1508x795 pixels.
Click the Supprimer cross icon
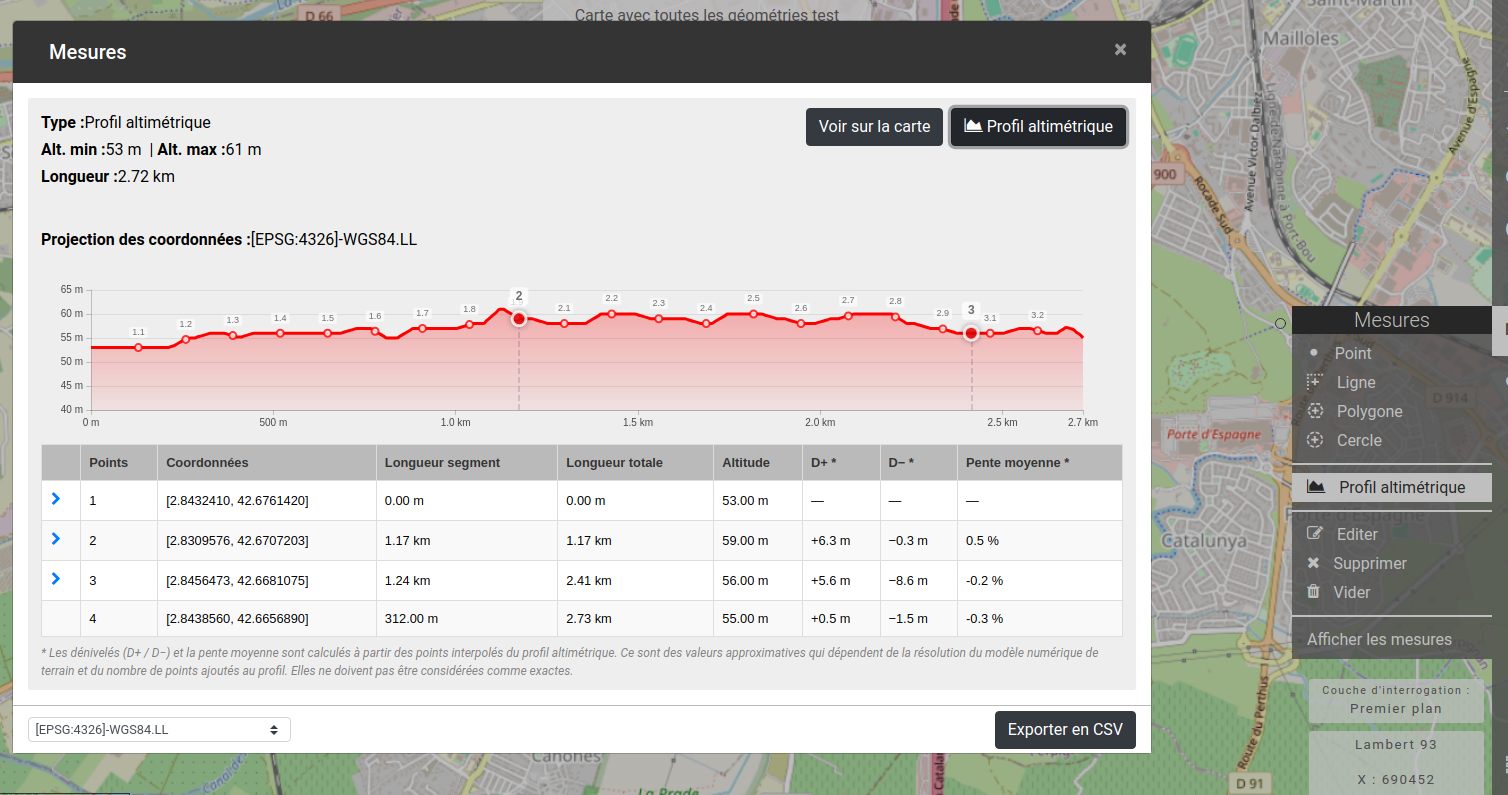1314,563
